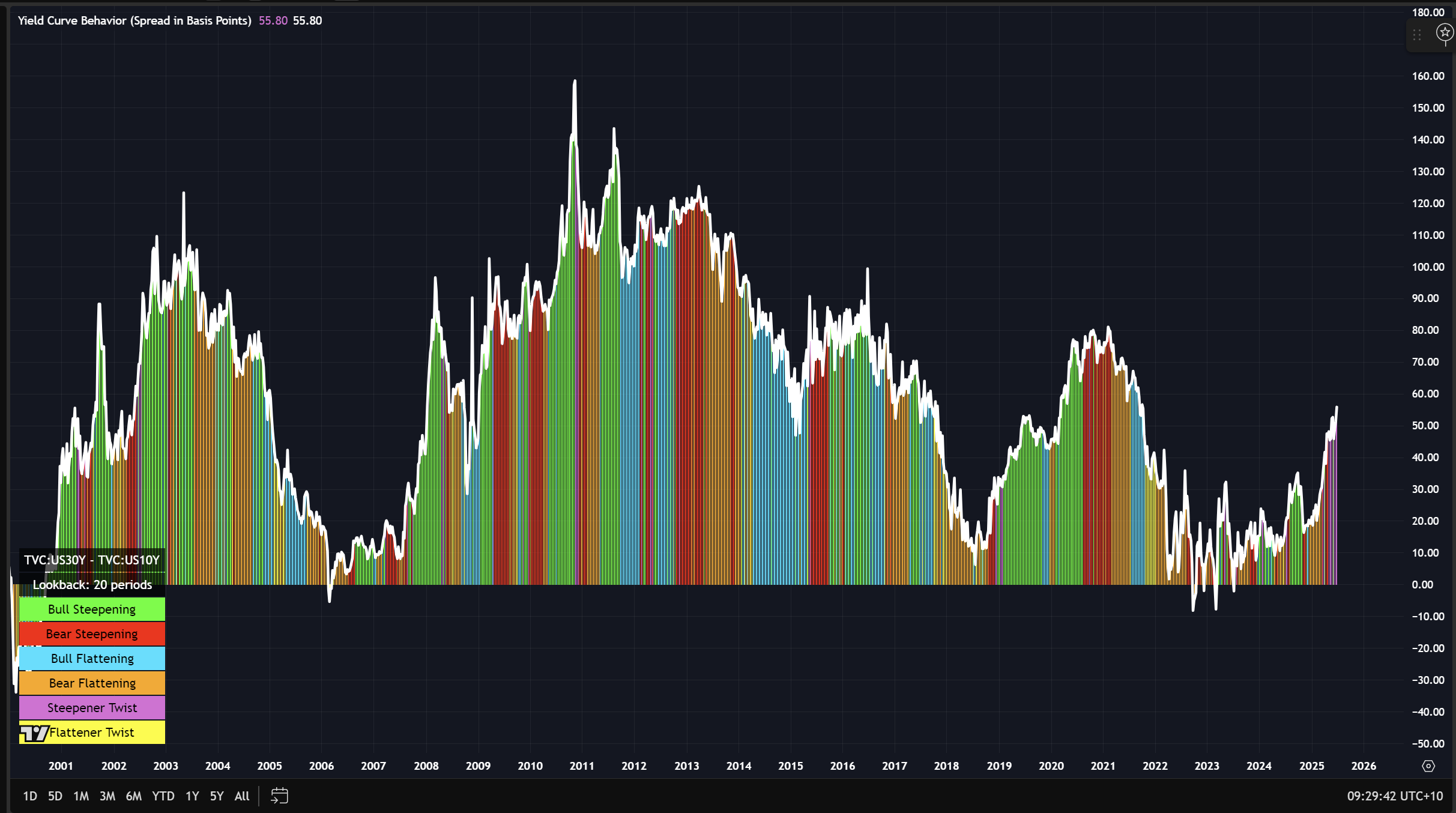
Task: Switch to the 3M range
Action: click(x=107, y=796)
